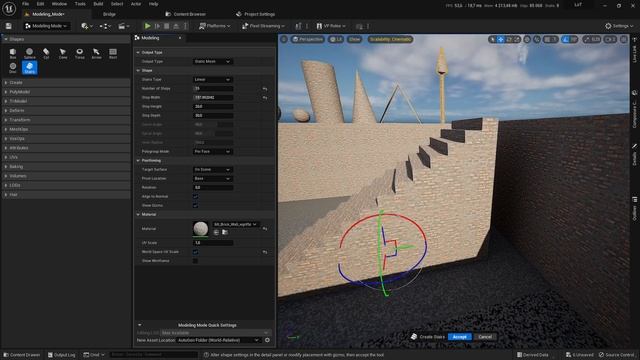Expand the Deform category
Viewport: 640px width, 360px height.
66,111
